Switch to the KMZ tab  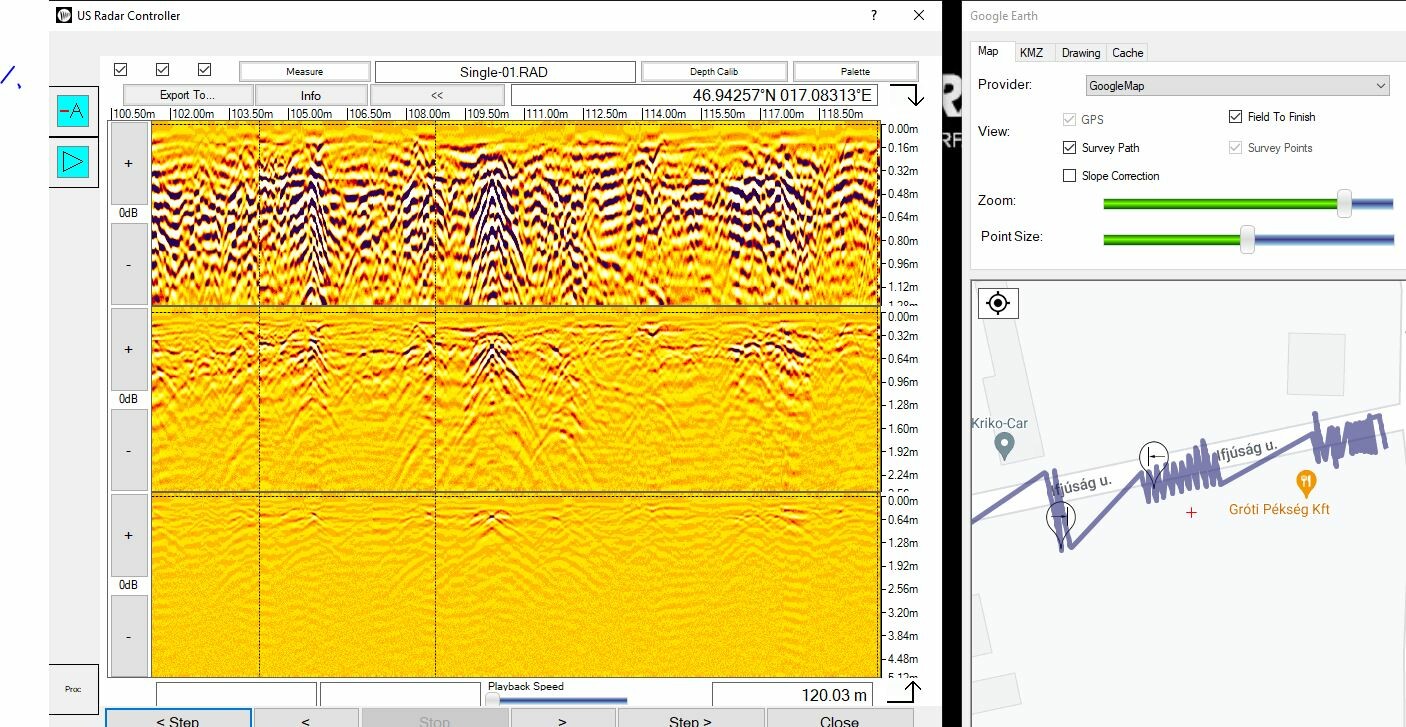(1031, 52)
